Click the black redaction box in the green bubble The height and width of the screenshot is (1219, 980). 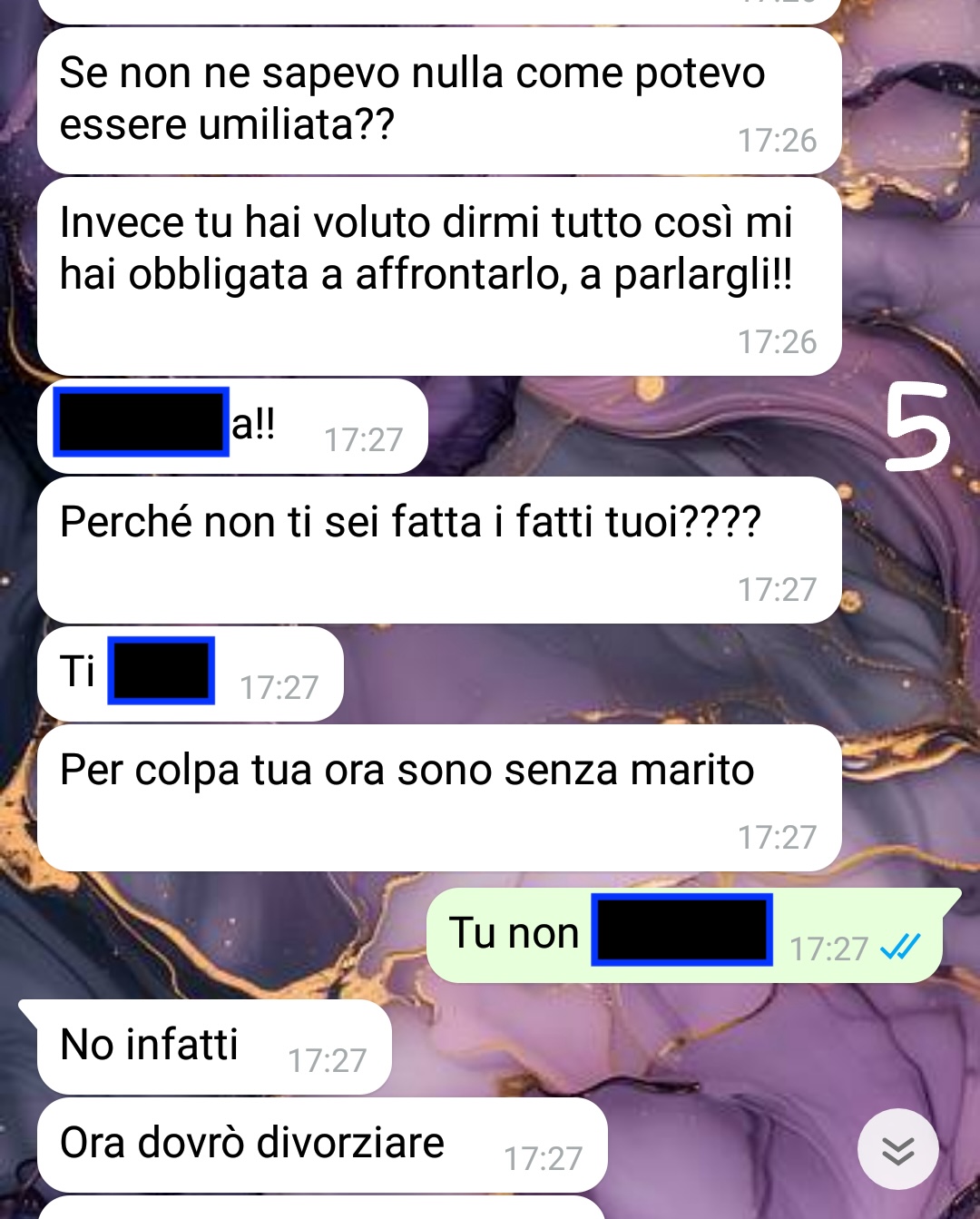coord(682,929)
